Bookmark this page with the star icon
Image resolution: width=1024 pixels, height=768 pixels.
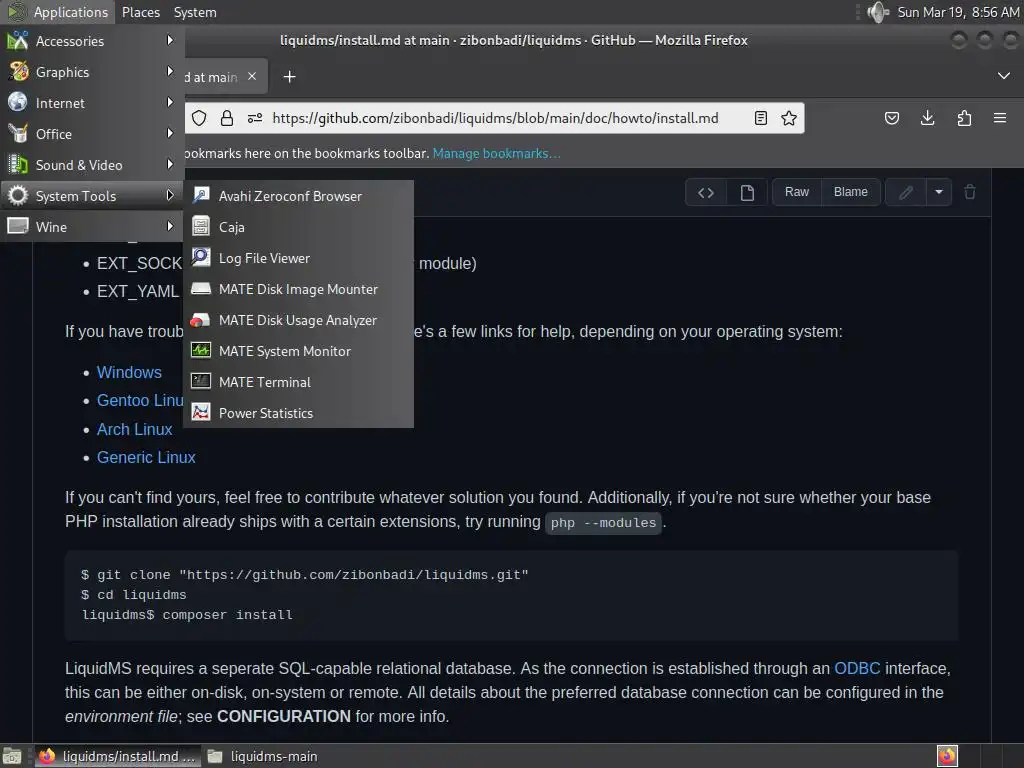point(789,118)
